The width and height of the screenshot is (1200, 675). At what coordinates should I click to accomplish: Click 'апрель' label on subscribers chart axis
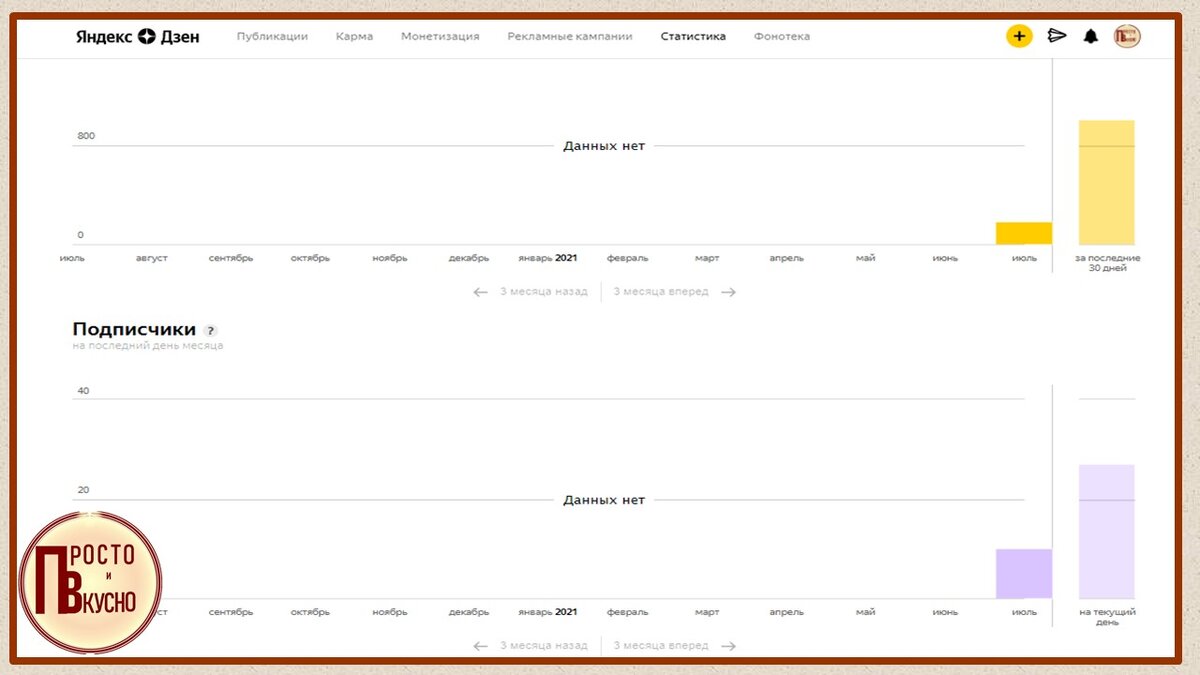786,612
